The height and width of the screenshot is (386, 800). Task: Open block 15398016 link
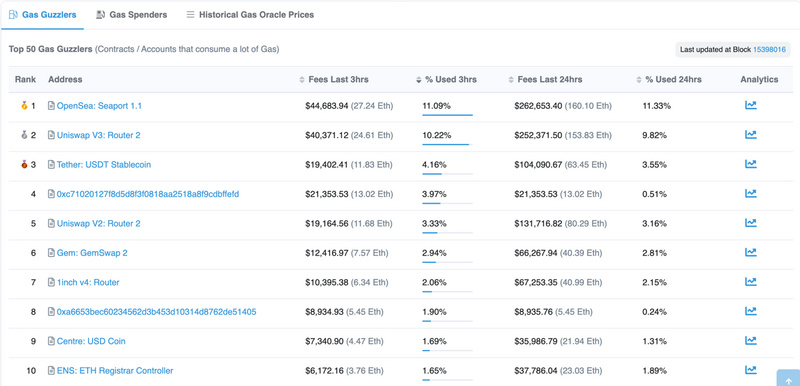(769, 49)
